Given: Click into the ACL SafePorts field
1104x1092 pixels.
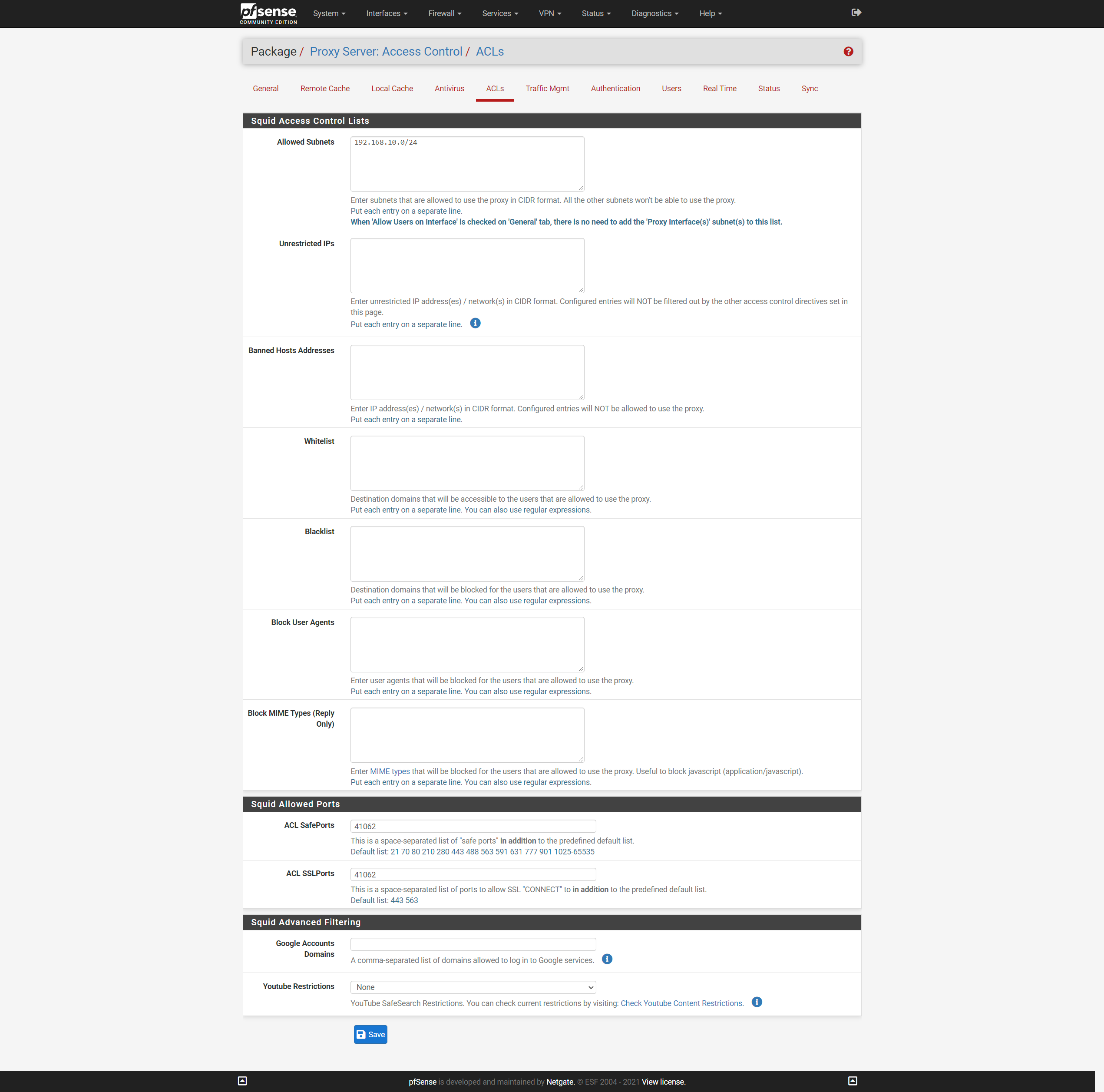Looking at the screenshot, I should click(473, 826).
